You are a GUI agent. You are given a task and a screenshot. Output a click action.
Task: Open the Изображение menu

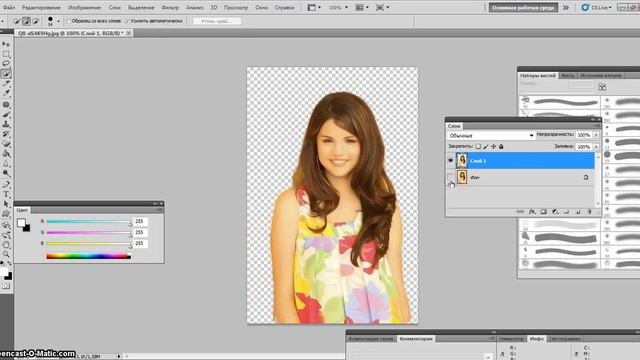(x=84, y=7)
